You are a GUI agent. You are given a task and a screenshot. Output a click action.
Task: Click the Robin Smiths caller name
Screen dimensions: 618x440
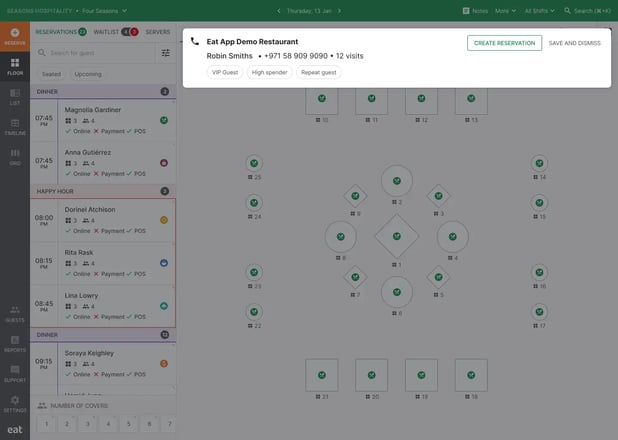229,56
